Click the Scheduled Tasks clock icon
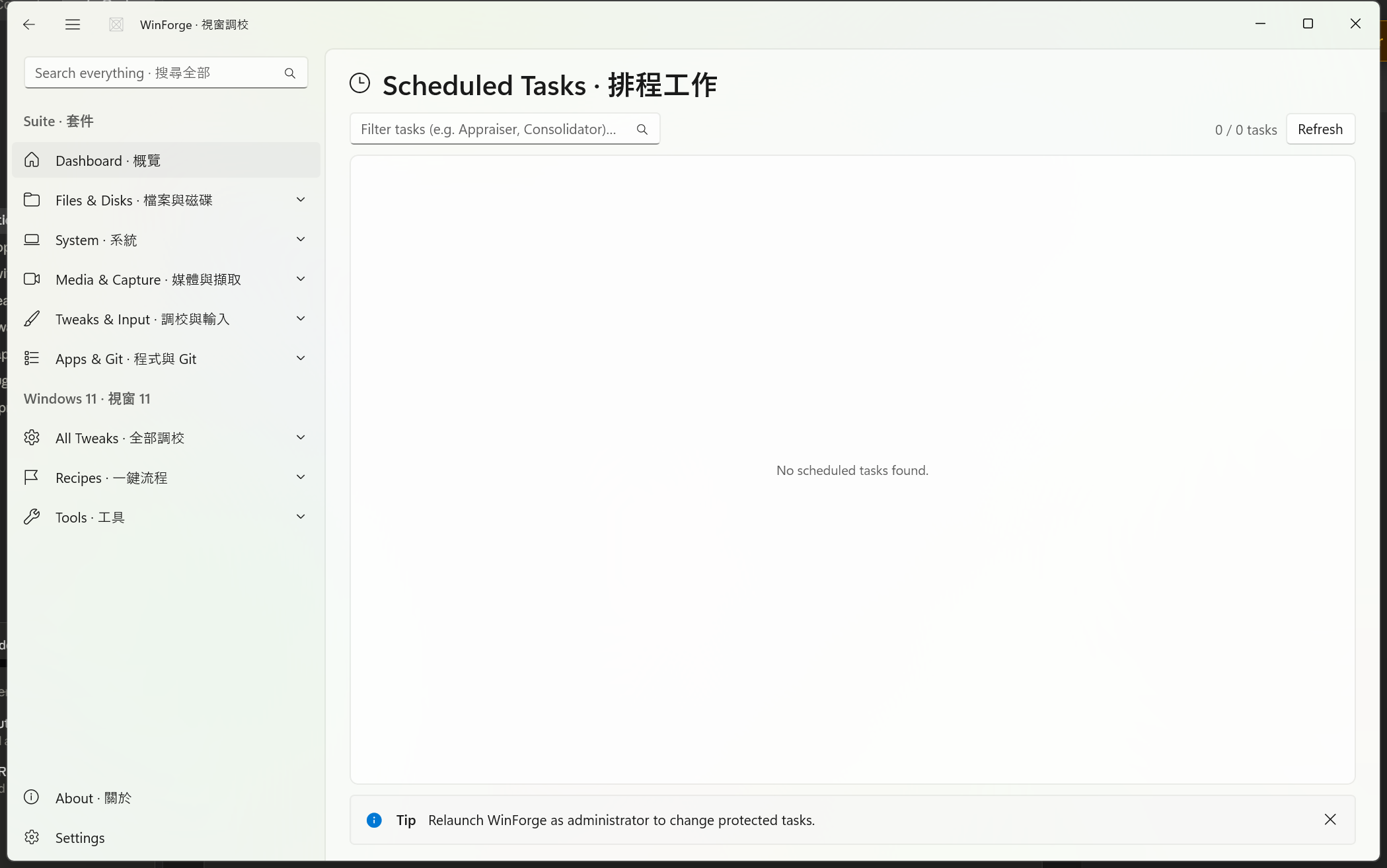 (x=360, y=83)
